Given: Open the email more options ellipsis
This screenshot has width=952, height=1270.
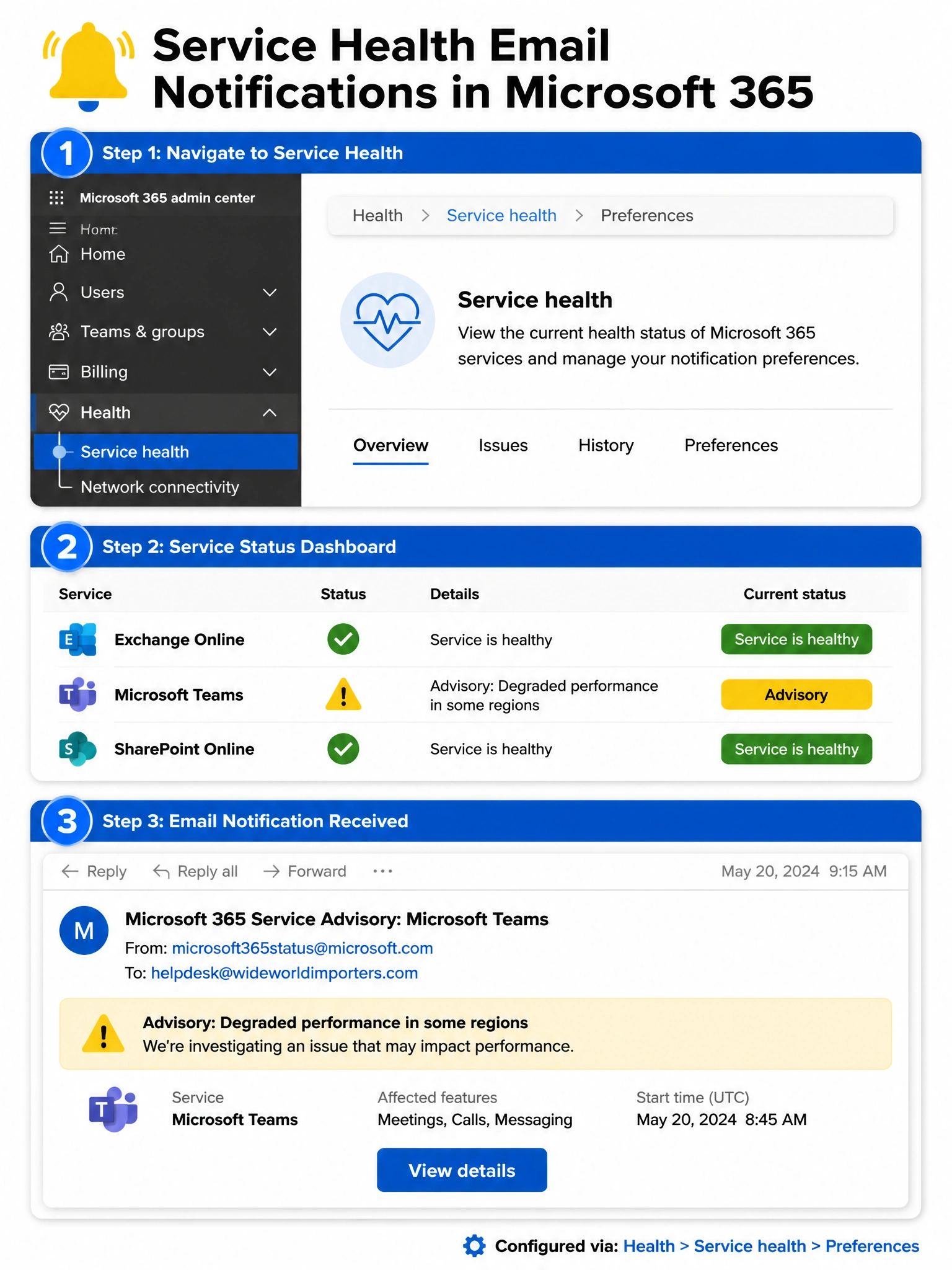Looking at the screenshot, I should pyautogui.click(x=382, y=871).
